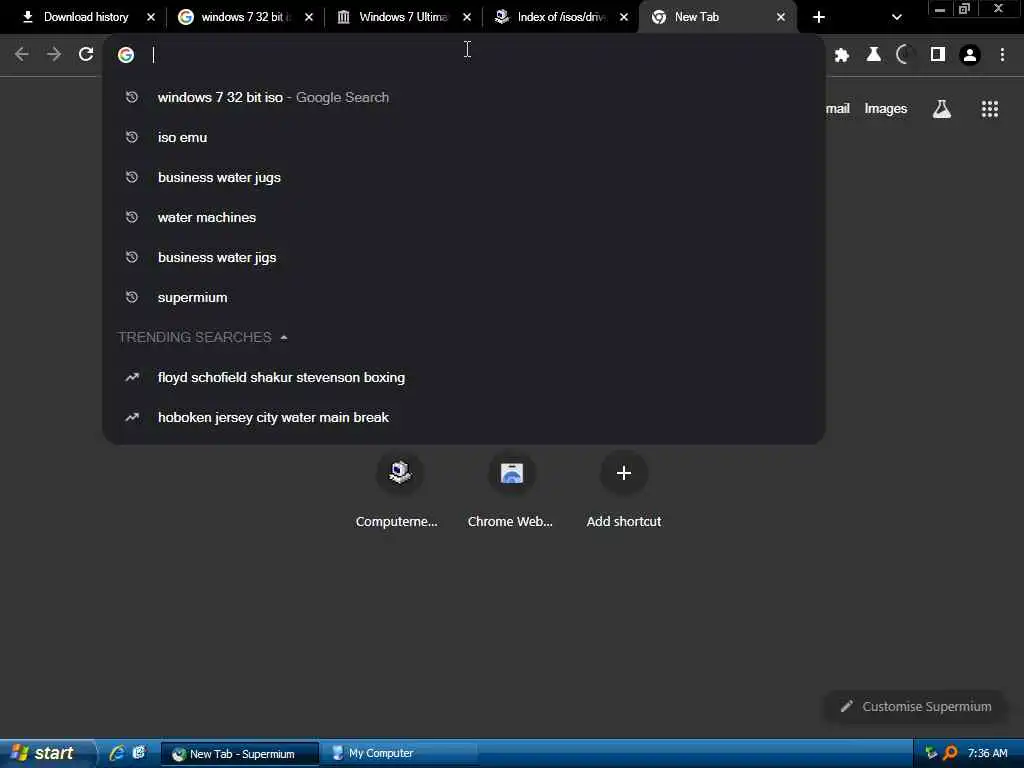1024x768 pixels.
Task: Click the Google icon in address bar
Action: click(126, 55)
